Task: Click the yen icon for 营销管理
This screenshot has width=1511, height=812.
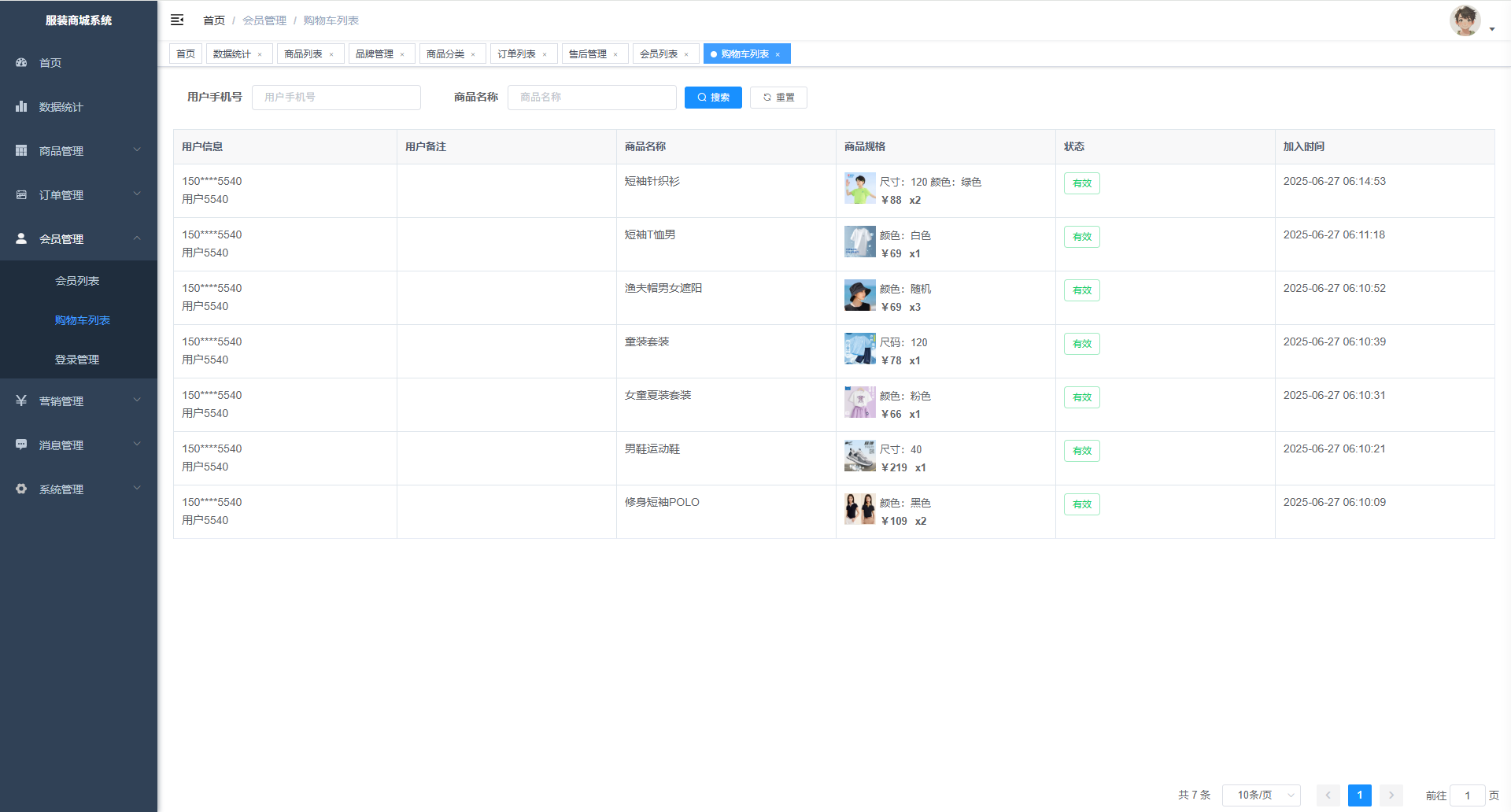Action: [x=21, y=400]
